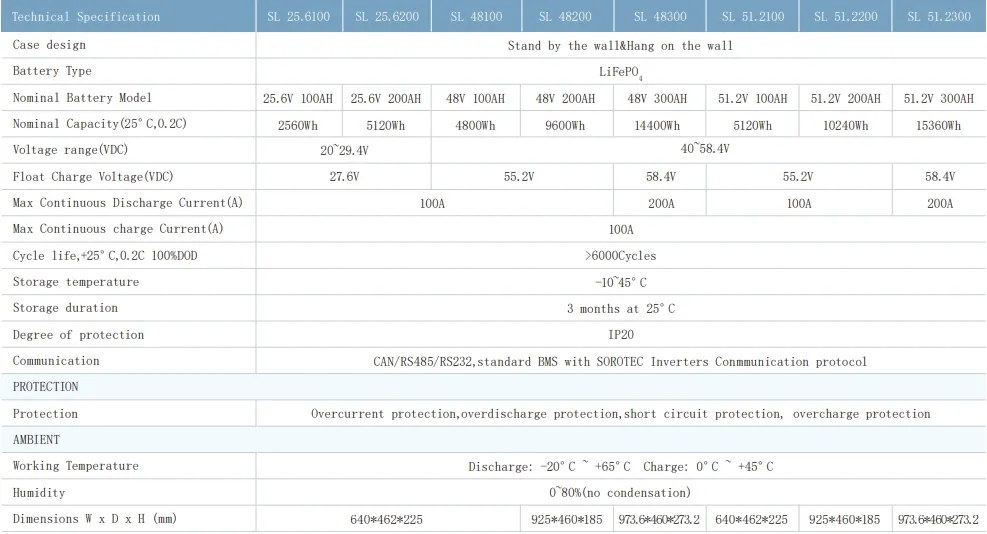The width and height of the screenshot is (987, 534).
Task: Click the Storage duration row label
Action: pos(65,308)
